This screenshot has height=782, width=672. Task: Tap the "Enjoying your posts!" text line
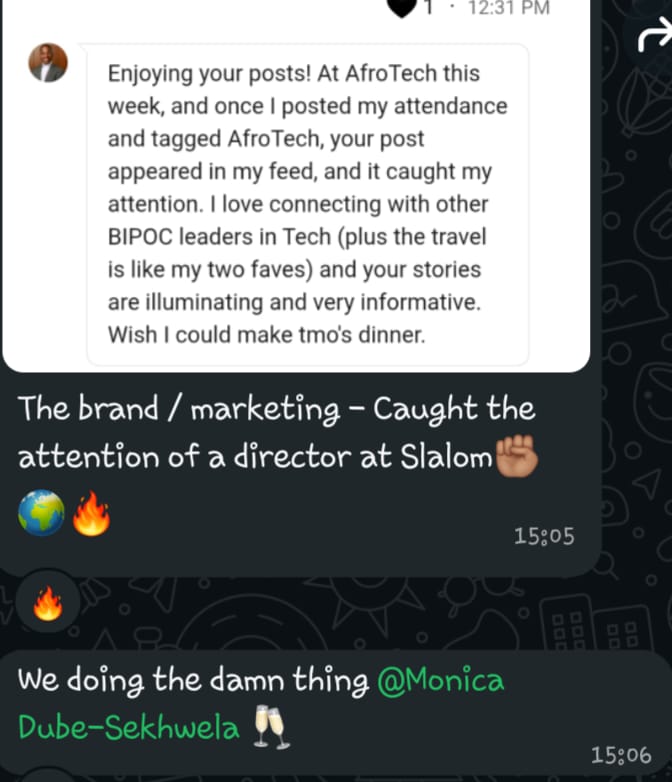(x=293, y=73)
